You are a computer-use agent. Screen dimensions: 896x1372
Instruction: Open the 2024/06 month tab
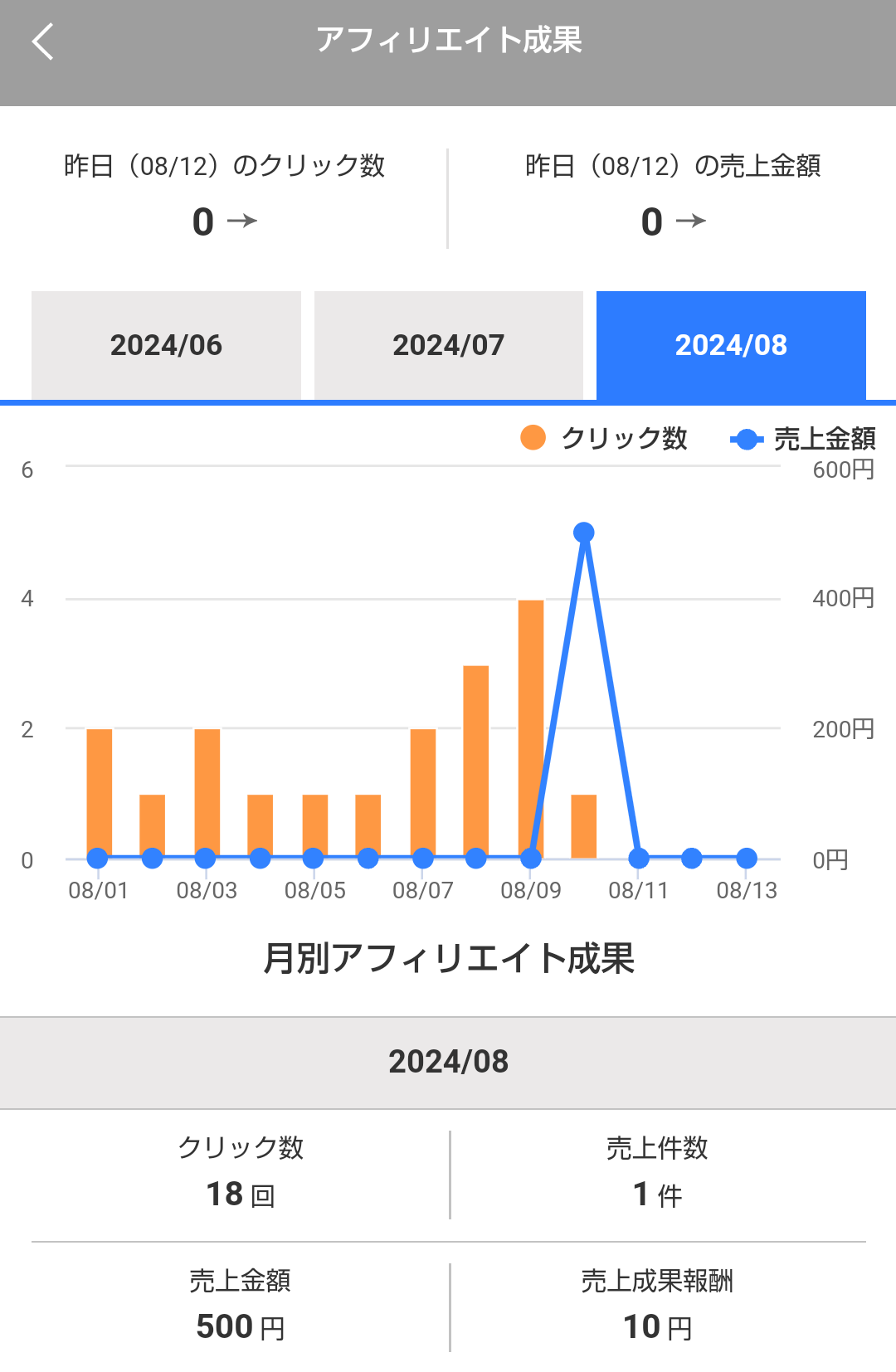click(x=166, y=345)
